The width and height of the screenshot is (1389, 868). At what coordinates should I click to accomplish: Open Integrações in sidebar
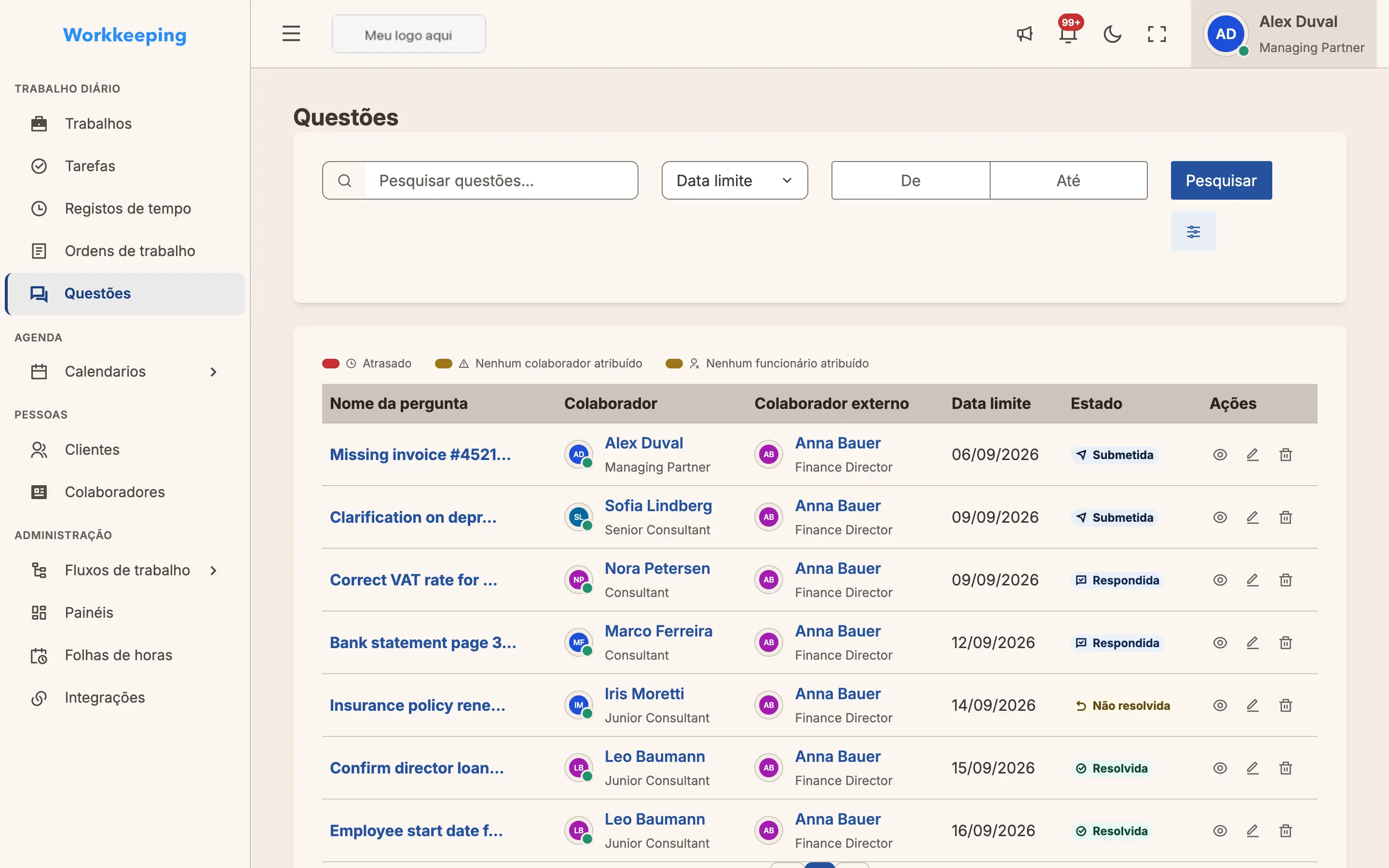click(125, 697)
